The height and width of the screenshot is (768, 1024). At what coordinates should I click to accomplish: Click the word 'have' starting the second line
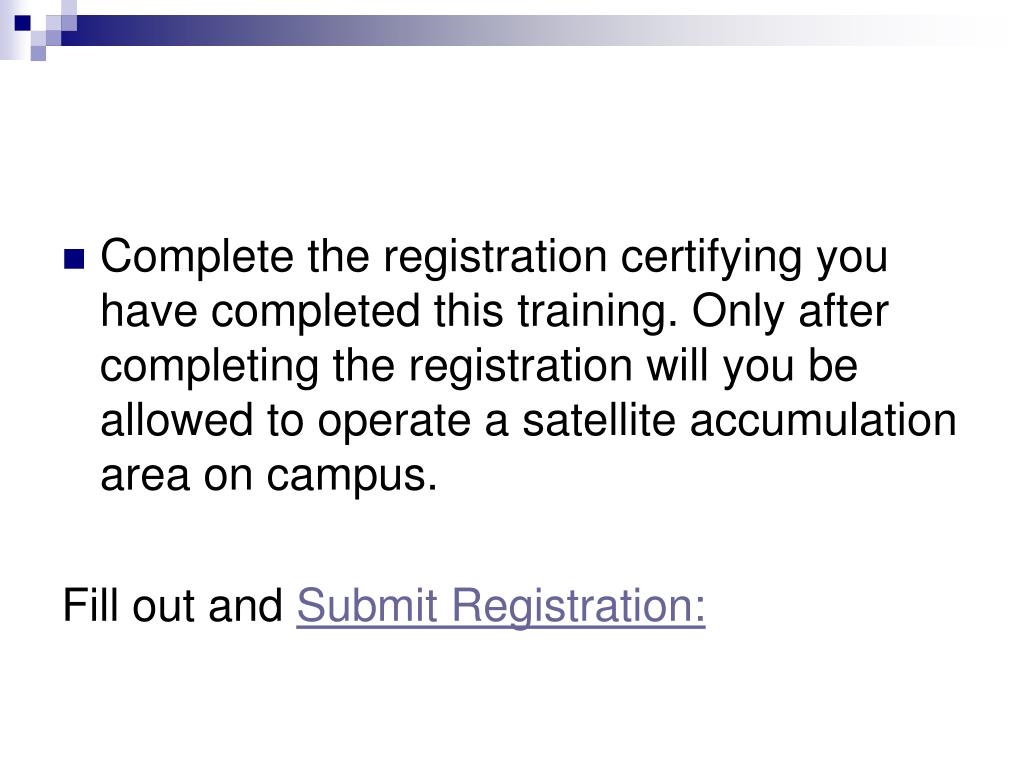pyautogui.click(x=148, y=311)
